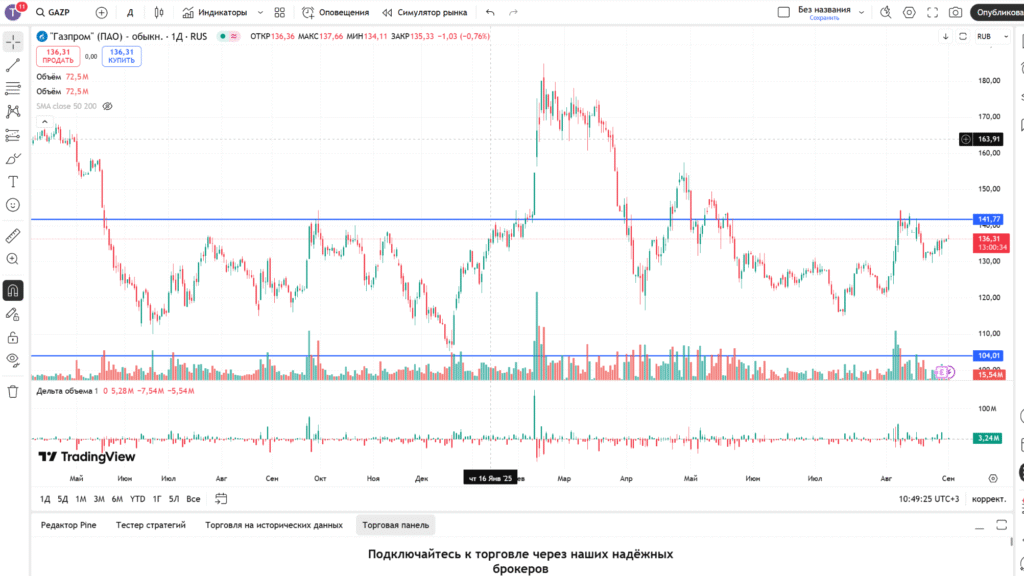
Task: Lock all drawing tools
Action: tap(13, 338)
